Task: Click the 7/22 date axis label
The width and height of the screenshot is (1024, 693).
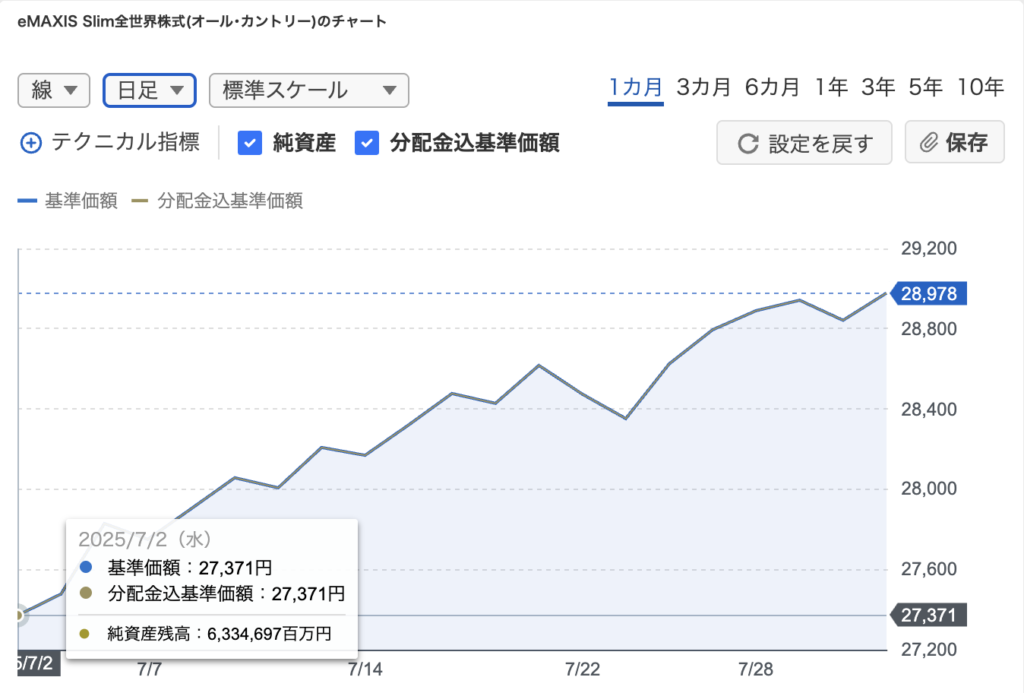Action: coord(582,669)
